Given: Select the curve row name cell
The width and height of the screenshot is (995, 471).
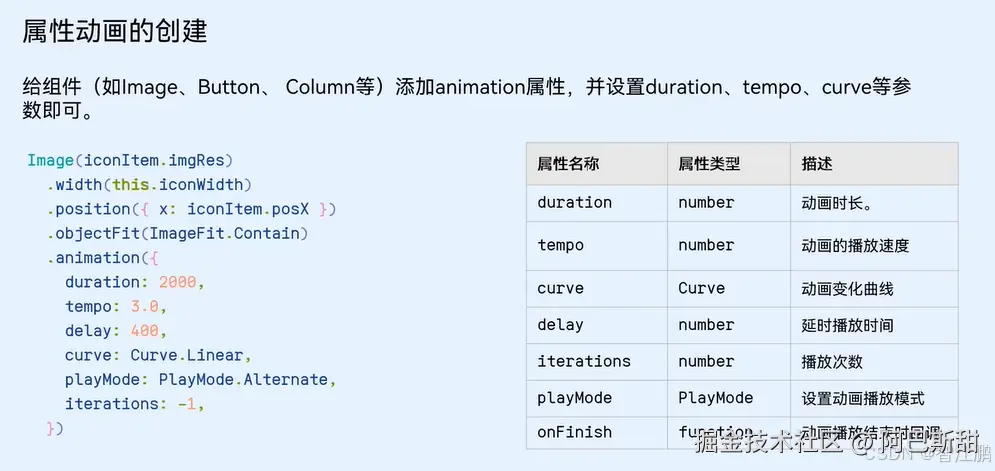Looking at the screenshot, I should tap(560, 288).
